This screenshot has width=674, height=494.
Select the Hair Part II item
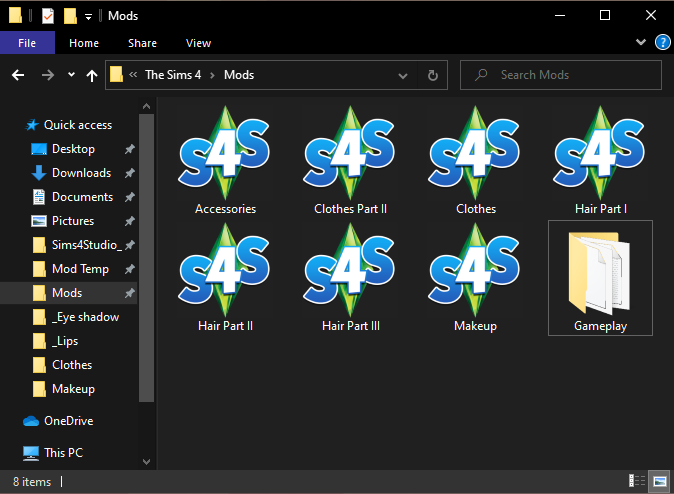225,278
